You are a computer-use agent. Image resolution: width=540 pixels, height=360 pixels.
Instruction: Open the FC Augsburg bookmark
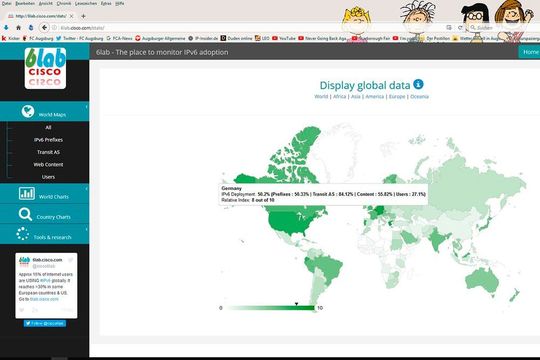click(x=38, y=38)
